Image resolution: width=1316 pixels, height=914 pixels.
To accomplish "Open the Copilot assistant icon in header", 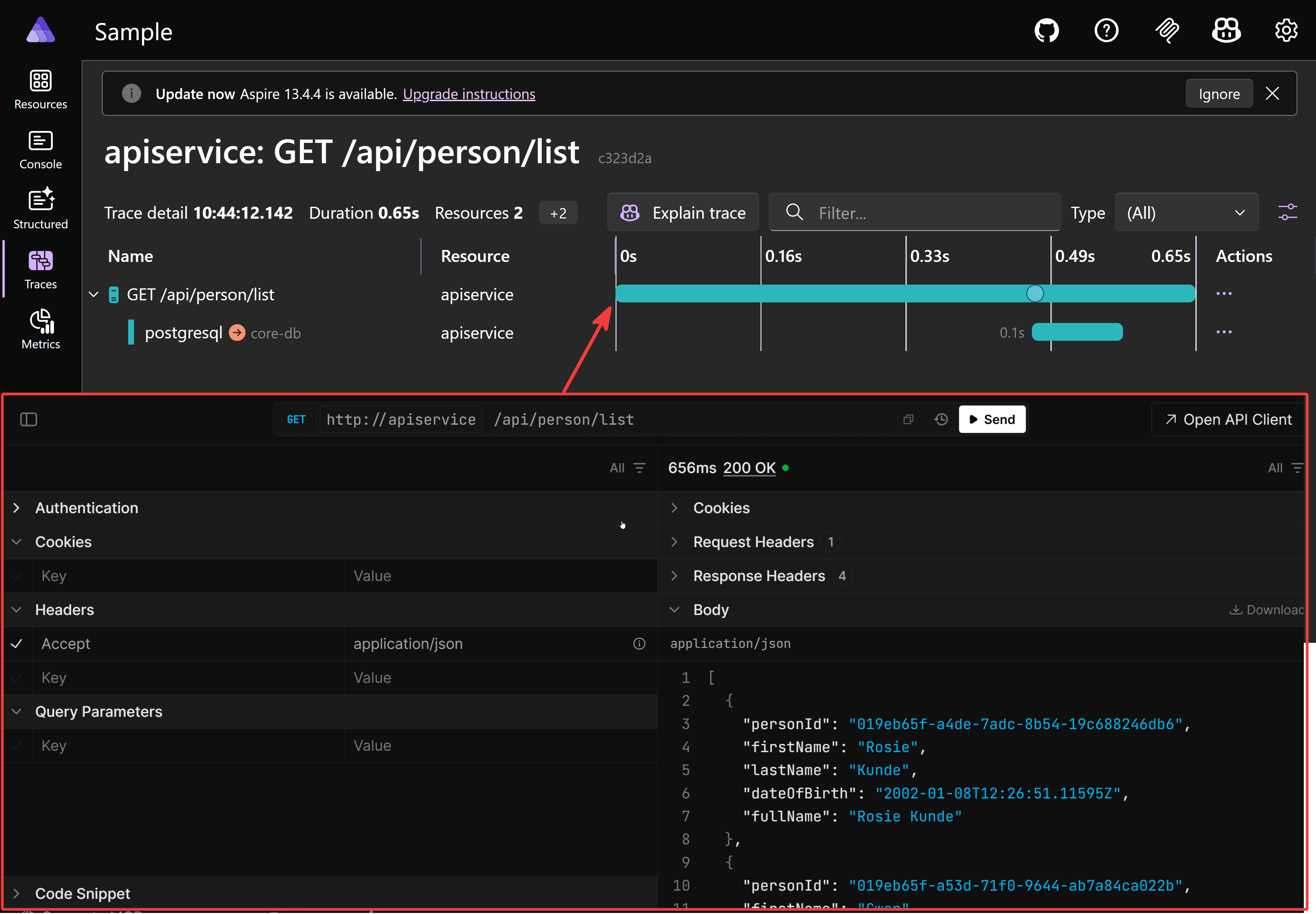I will (1226, 31).
